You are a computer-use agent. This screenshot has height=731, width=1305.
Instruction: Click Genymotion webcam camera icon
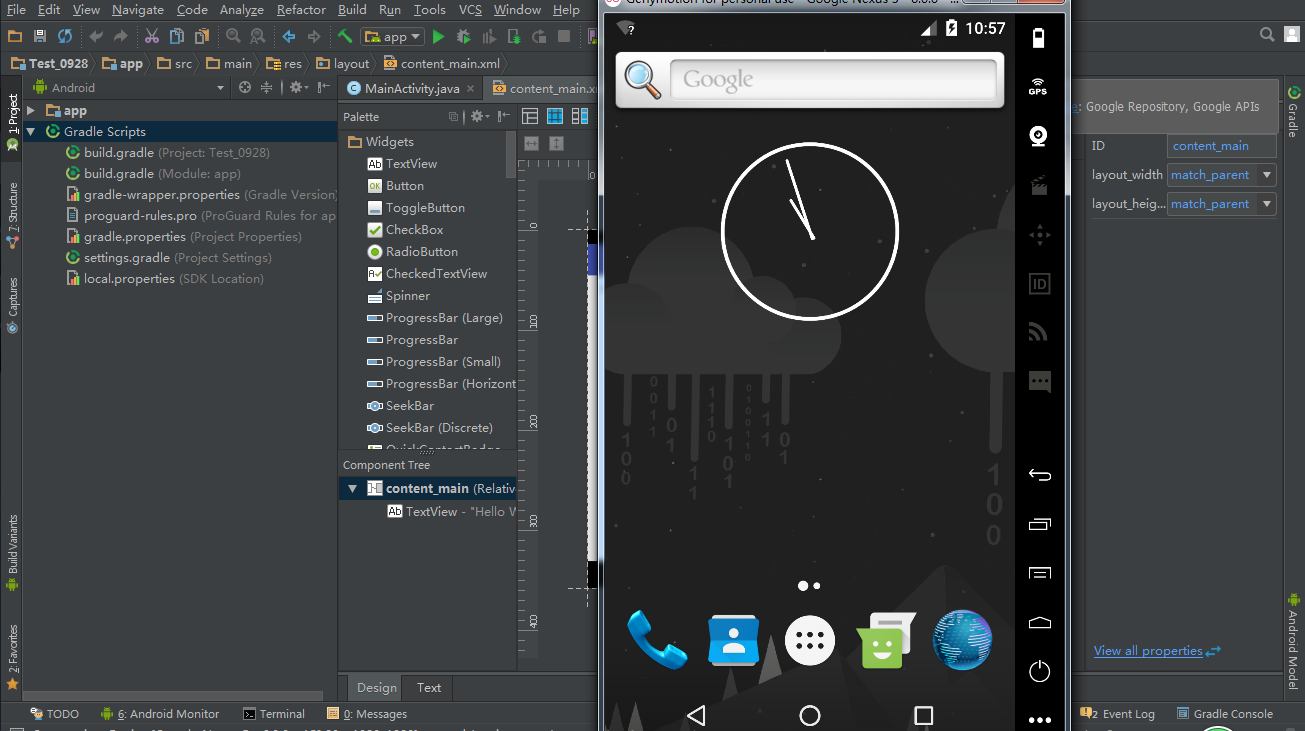coord(1039,136)
